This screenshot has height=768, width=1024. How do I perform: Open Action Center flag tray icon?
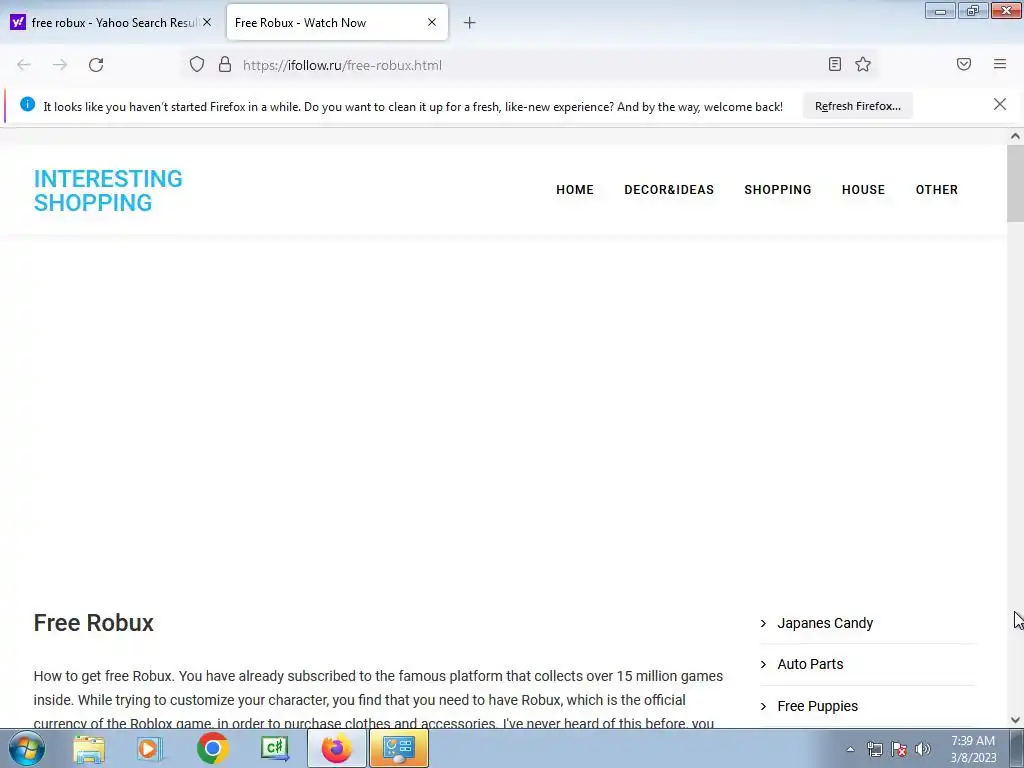point(899,749)
